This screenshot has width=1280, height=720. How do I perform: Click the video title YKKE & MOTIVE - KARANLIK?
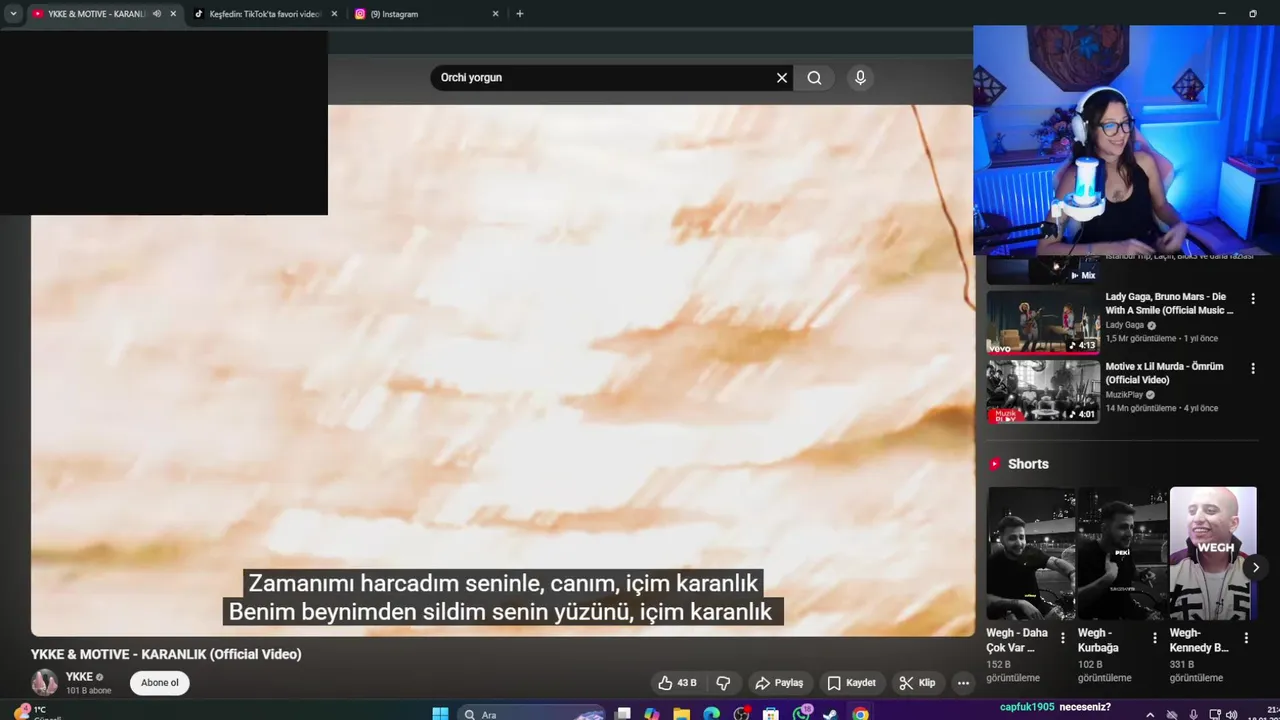pyautogui.click(x=166, y=654)
